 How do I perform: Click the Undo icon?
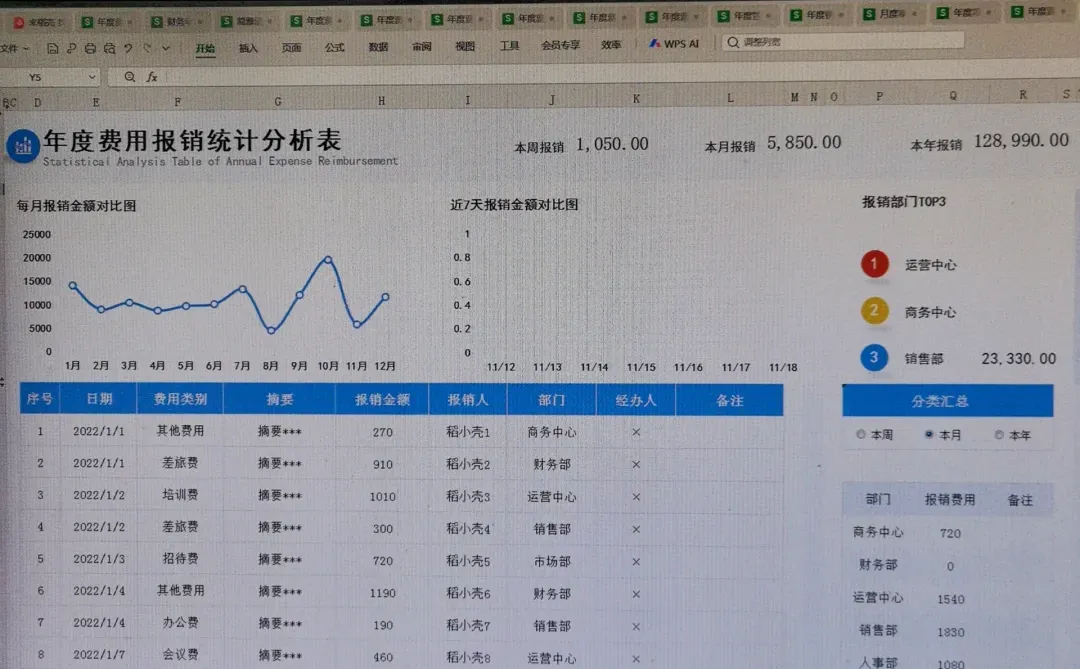point(127,48)
